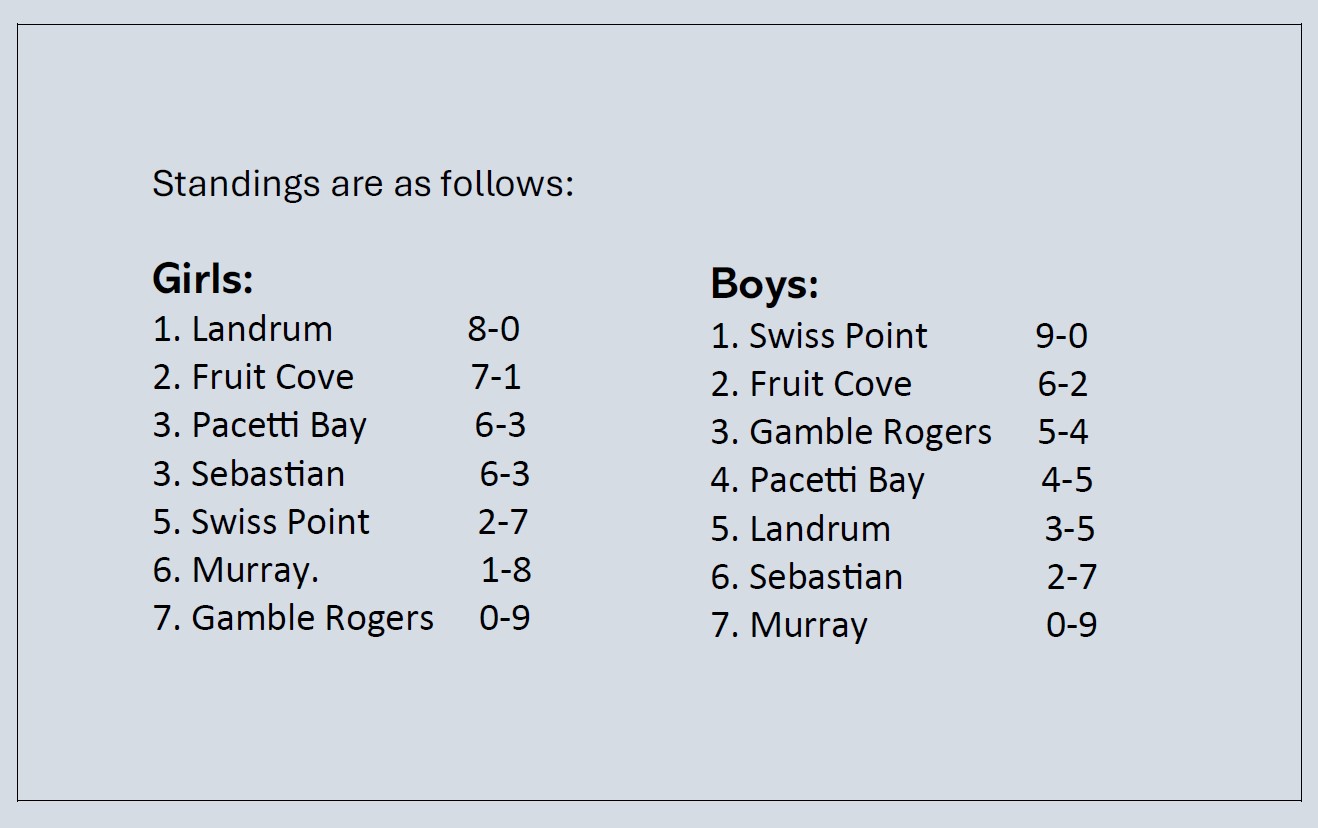
Task: Select Landrum in the Girls list
Action: pos(262,329)
